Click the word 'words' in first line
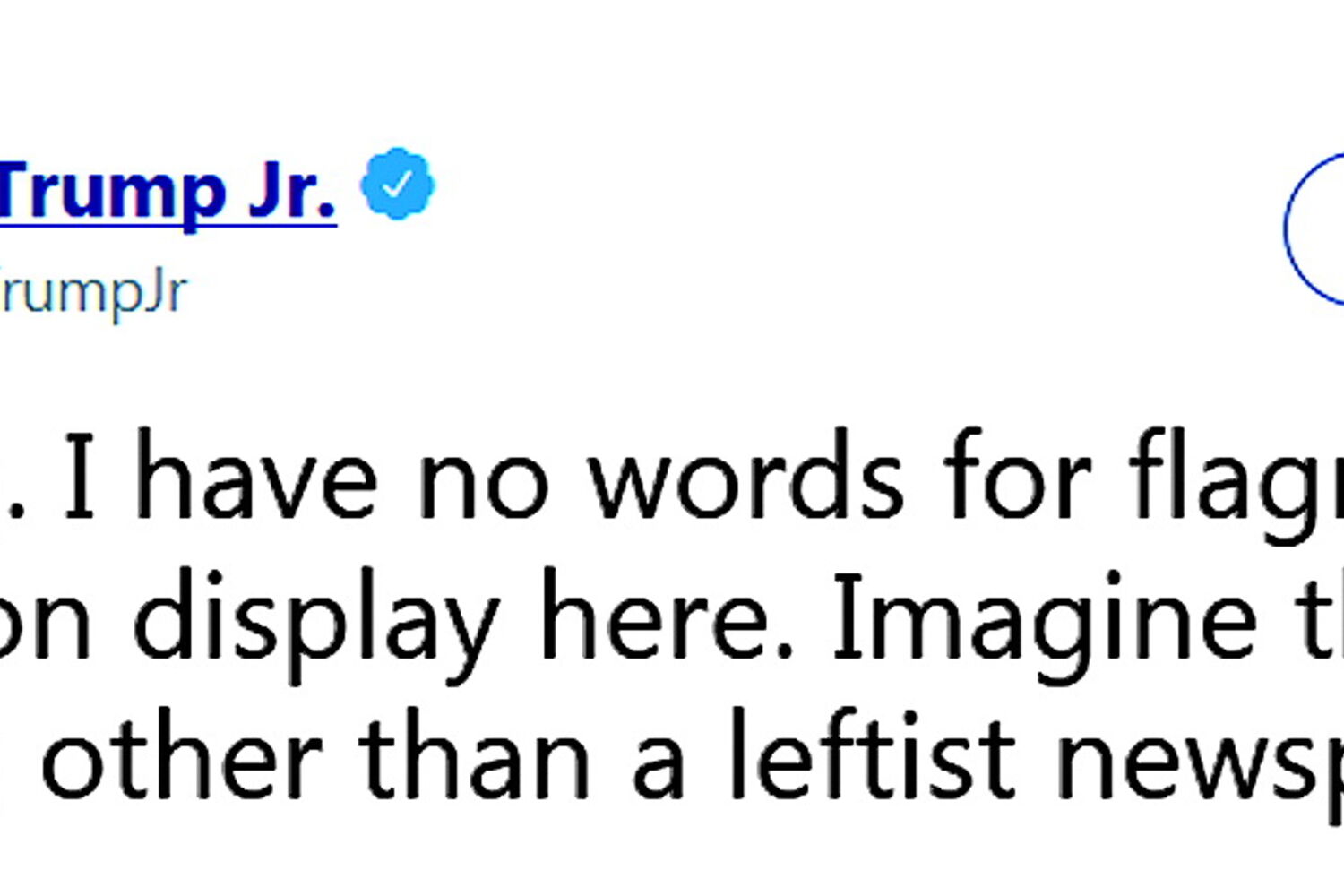 (745, 478)
